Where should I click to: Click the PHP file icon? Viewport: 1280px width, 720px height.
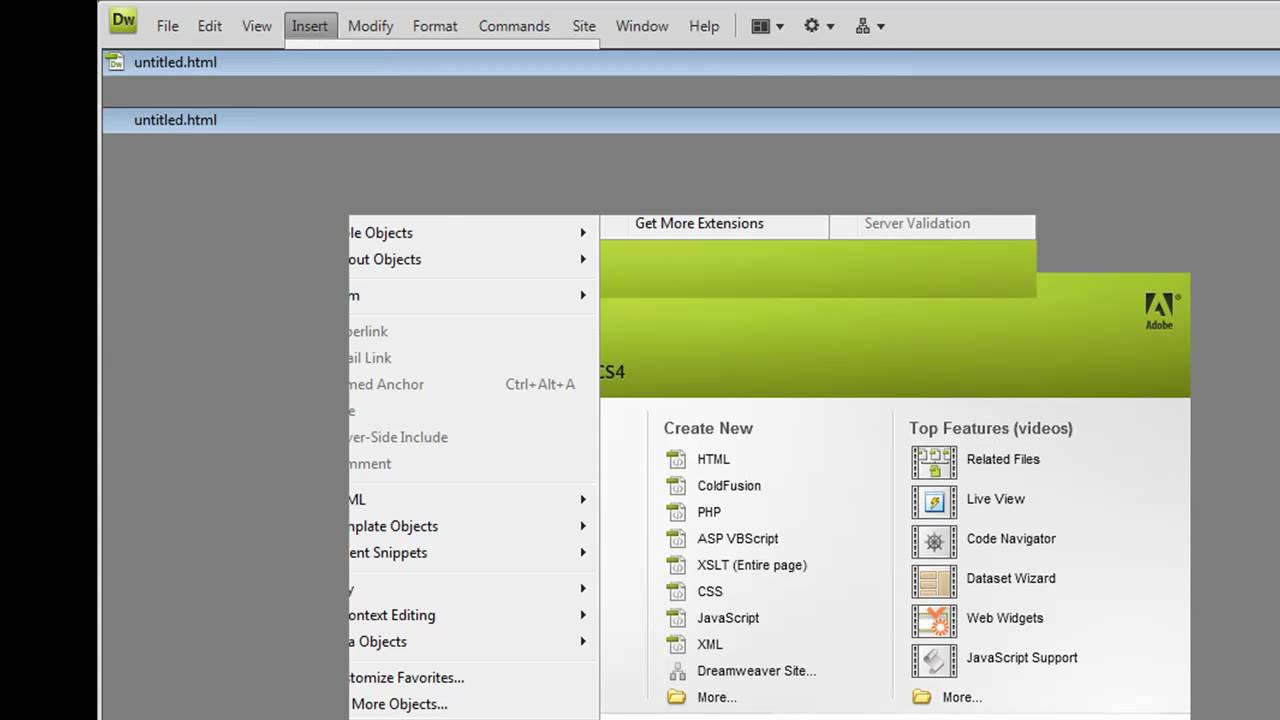click(x=677, y=512)
